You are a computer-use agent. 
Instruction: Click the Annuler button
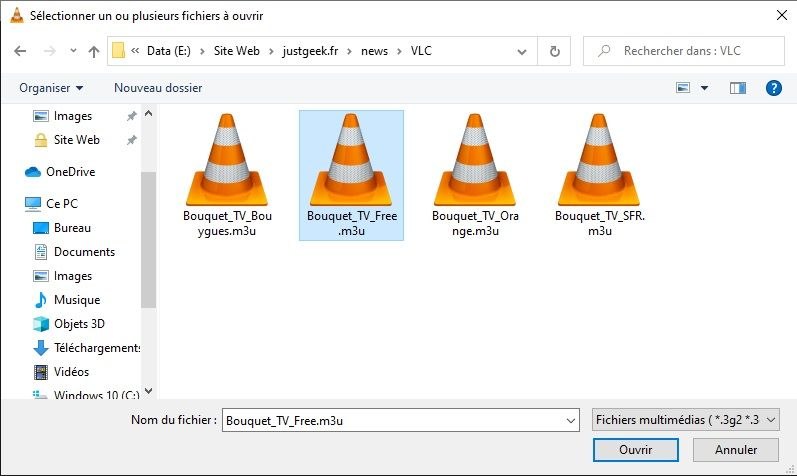click(x=735, y=450)
